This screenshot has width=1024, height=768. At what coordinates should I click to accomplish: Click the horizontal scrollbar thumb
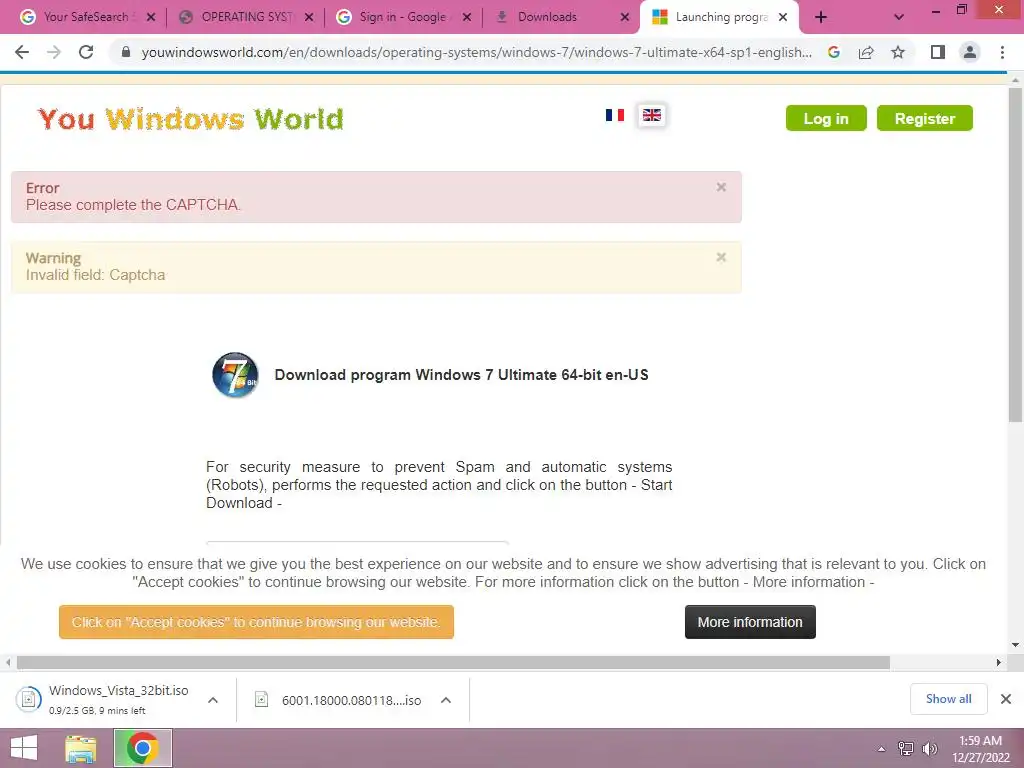pyautogui.click(x=453, y=662)
